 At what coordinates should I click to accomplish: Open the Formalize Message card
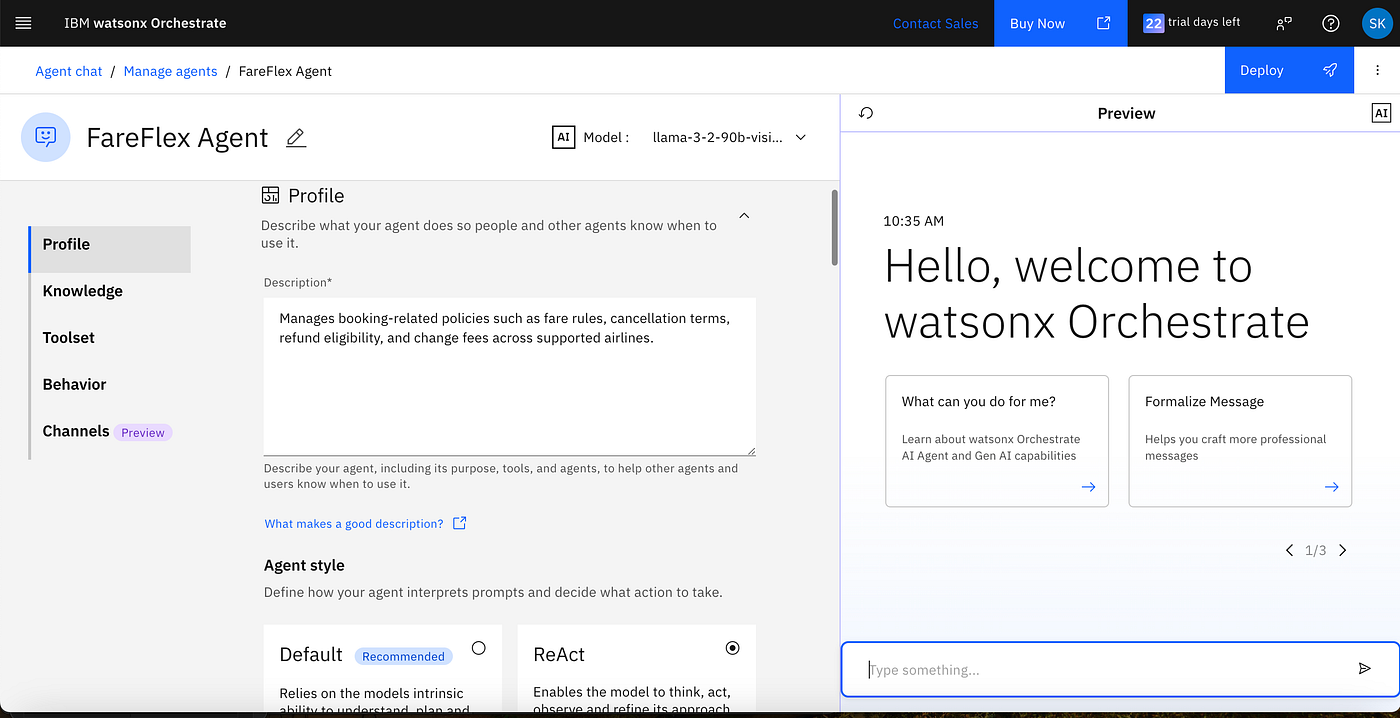1240,441
